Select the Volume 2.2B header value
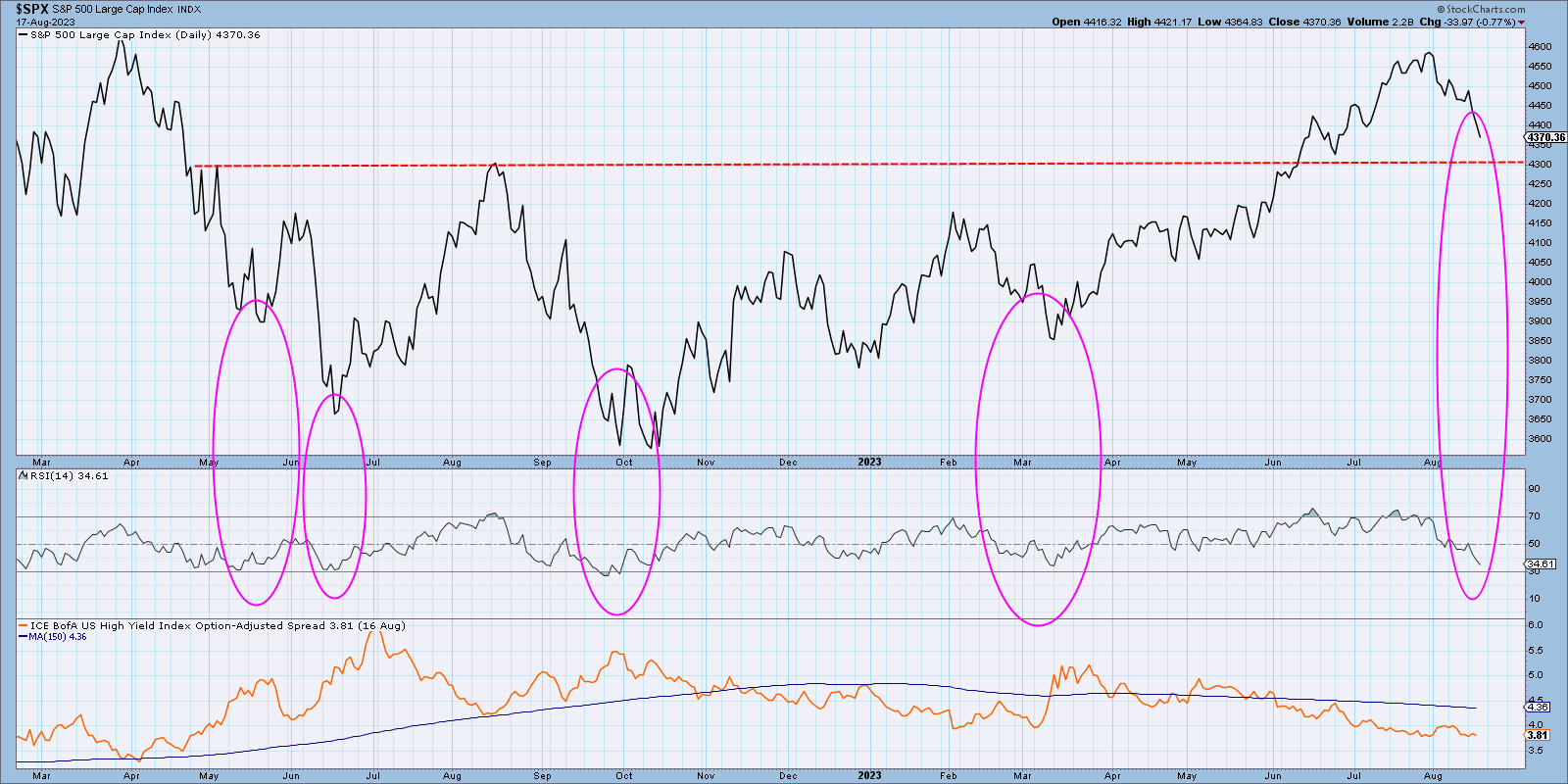 coord(1381,22)
